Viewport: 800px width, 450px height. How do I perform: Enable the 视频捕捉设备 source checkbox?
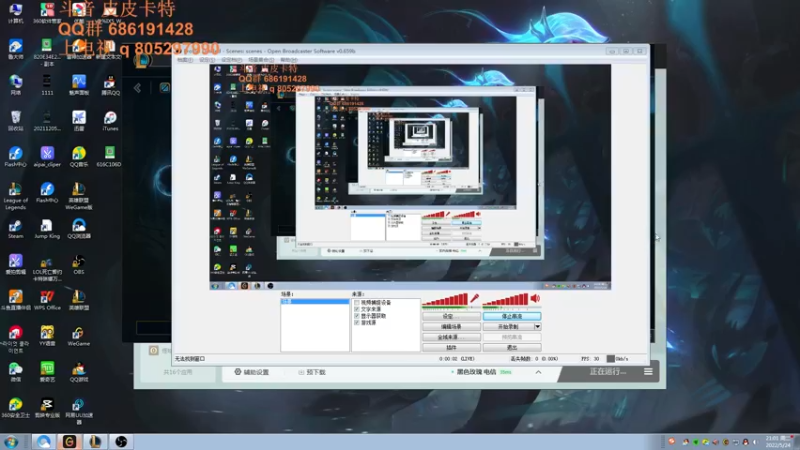357,303
